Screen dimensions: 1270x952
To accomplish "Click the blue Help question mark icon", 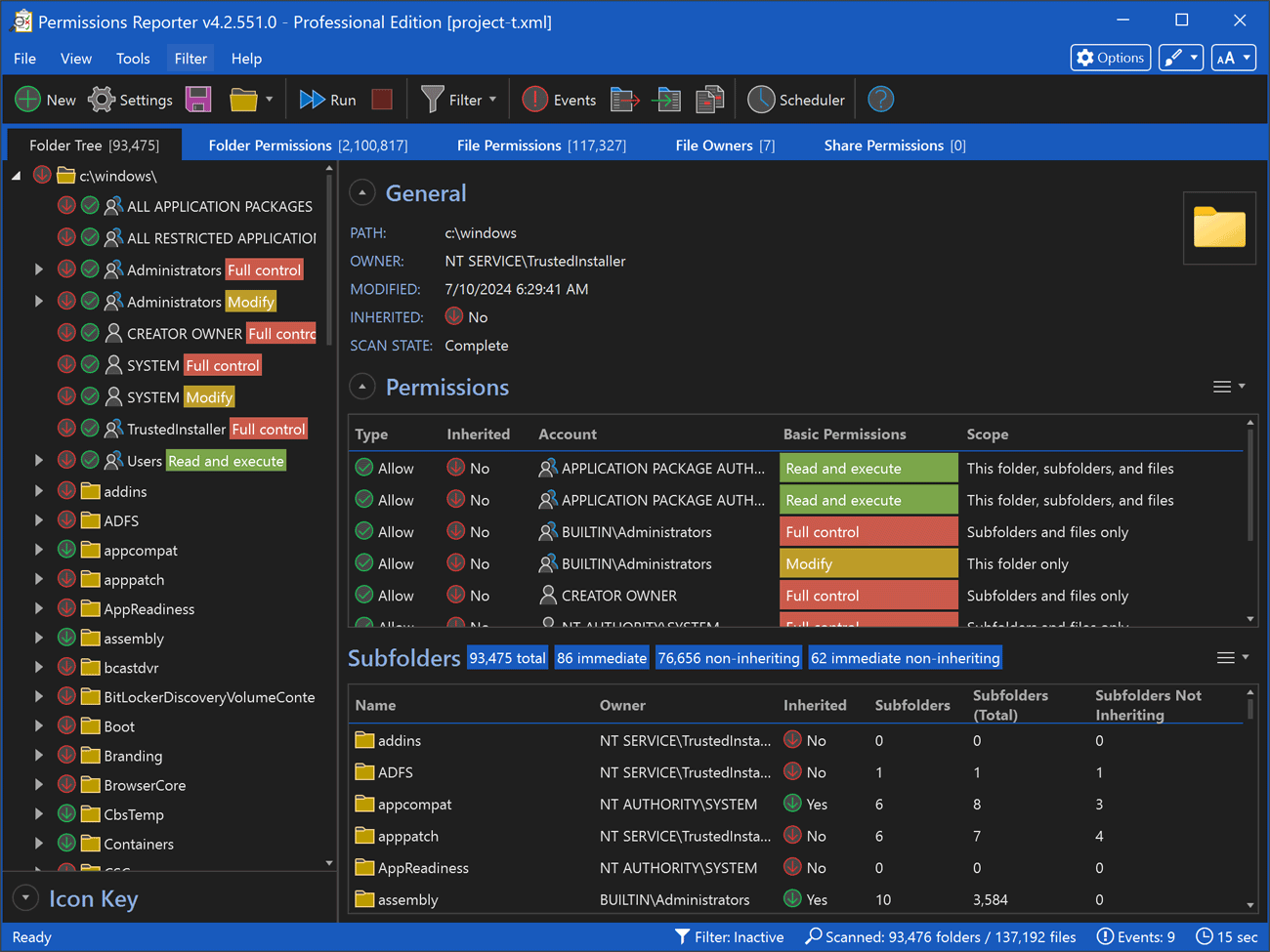I will pyautogui.click(x=880, y=100).
